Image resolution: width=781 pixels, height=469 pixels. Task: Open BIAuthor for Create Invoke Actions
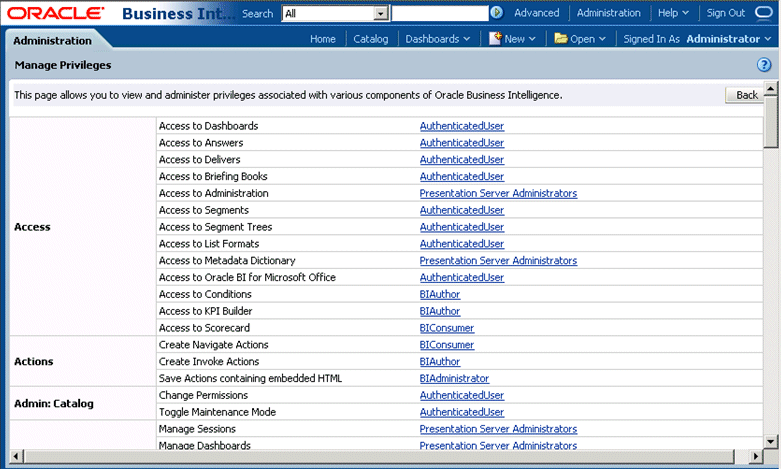(x=440, y=361)
